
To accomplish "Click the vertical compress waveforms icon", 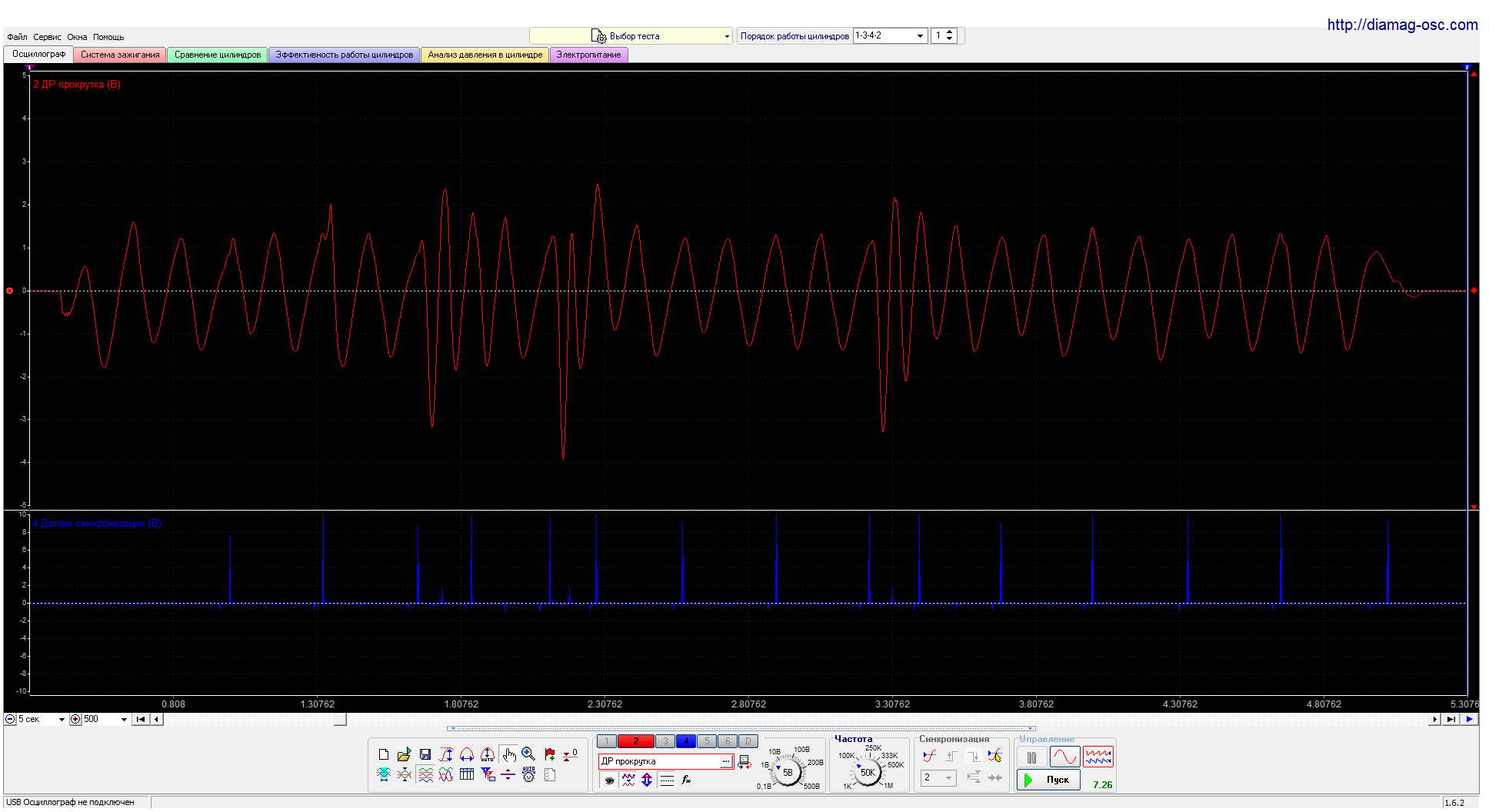I will (405, 775).
